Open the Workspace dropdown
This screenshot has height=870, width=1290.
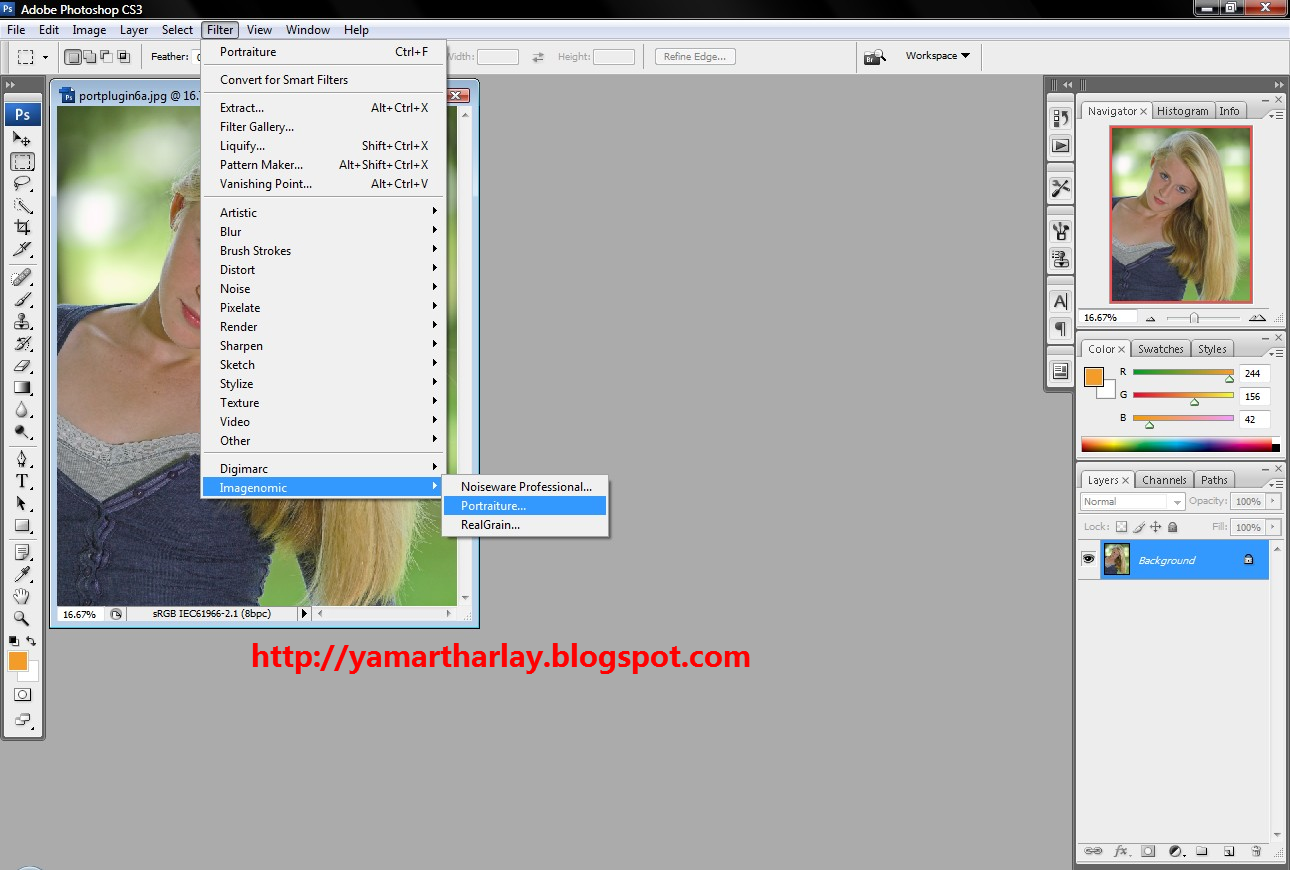click(x=937, y=56)
